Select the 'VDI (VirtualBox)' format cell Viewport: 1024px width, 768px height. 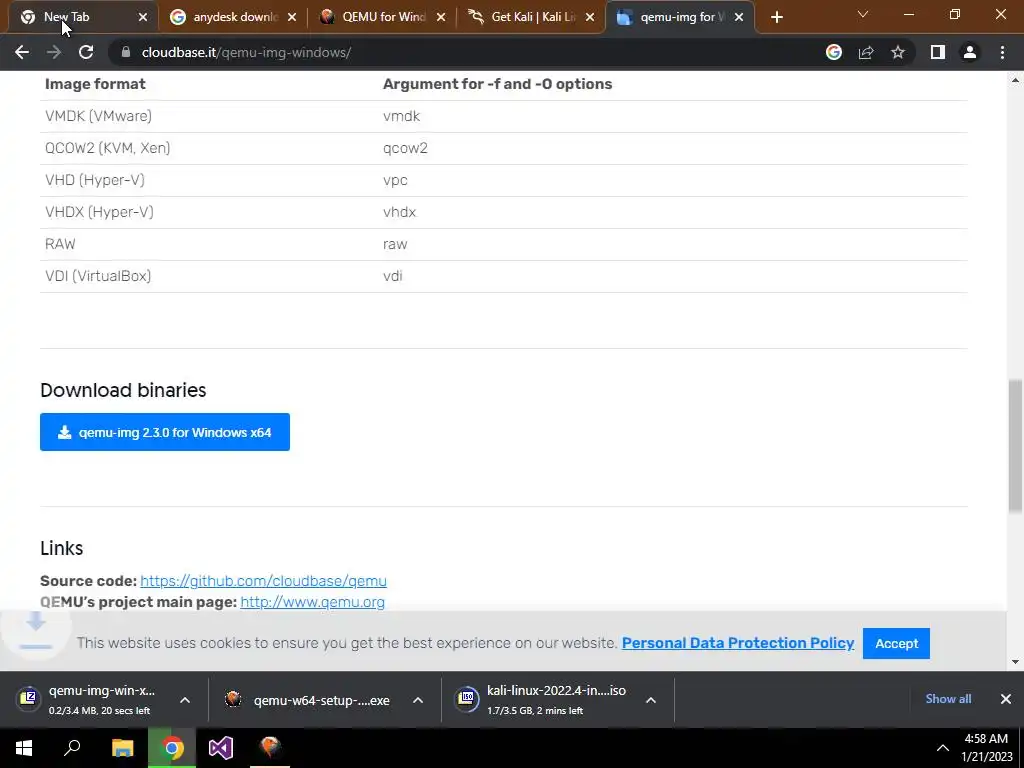[97, 276]
